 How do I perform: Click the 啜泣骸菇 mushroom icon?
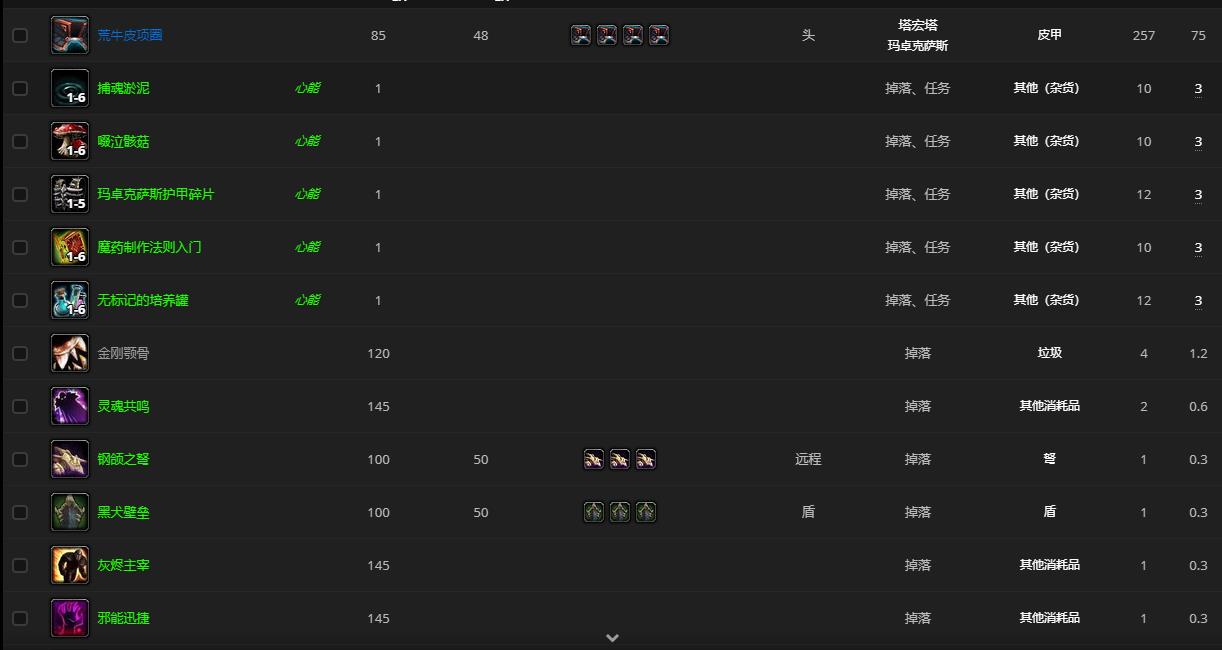tap(70, 141)
